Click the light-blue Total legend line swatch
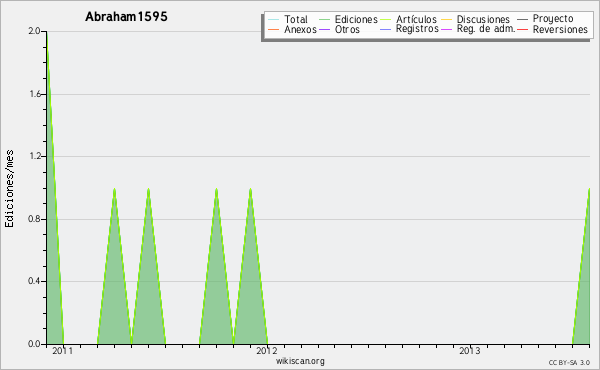This screenshot has height=370, width=600. (x=274, y=20)
